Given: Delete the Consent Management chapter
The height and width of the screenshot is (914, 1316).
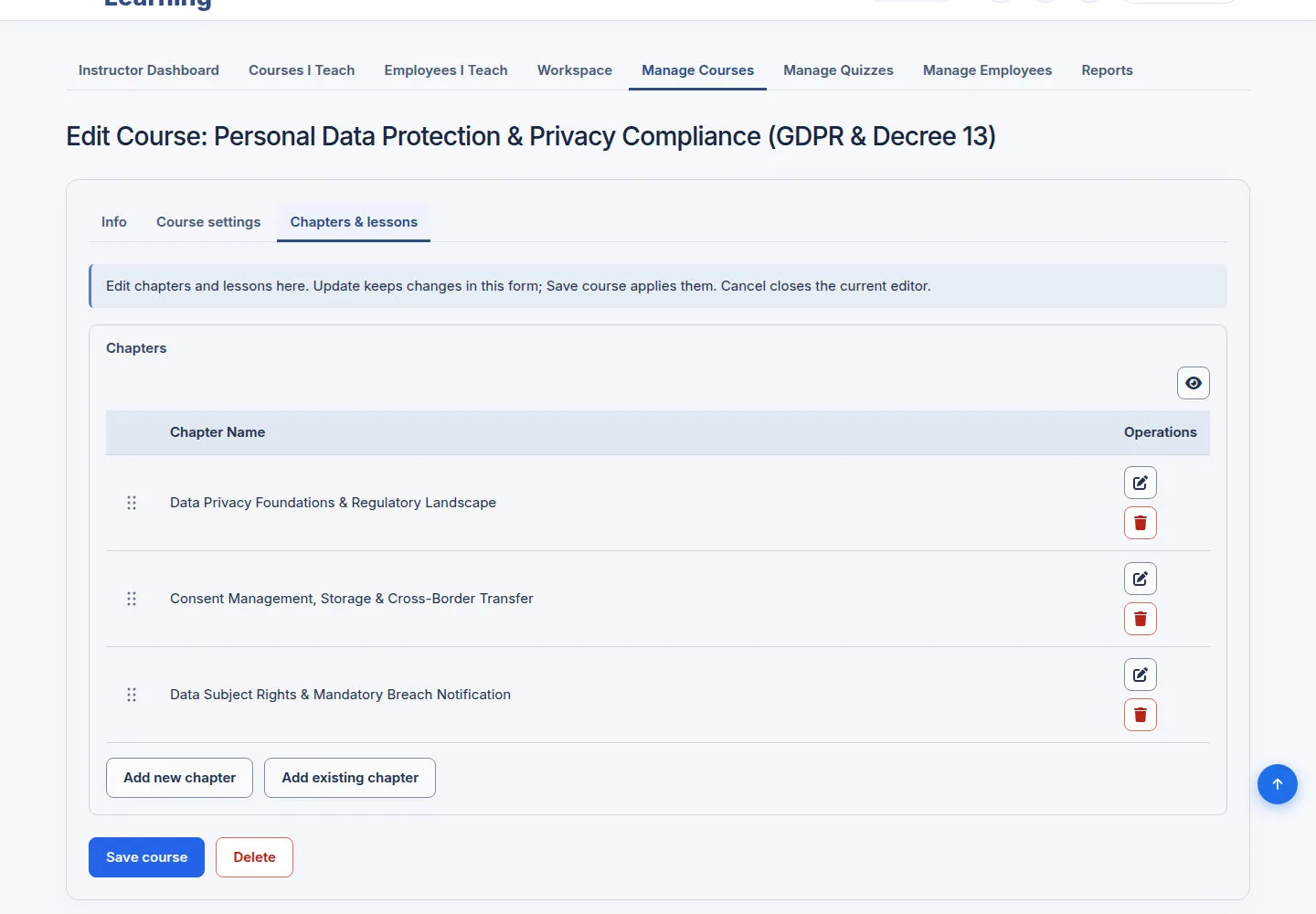Looking at the screenshot, I should tap(1141, 619).
